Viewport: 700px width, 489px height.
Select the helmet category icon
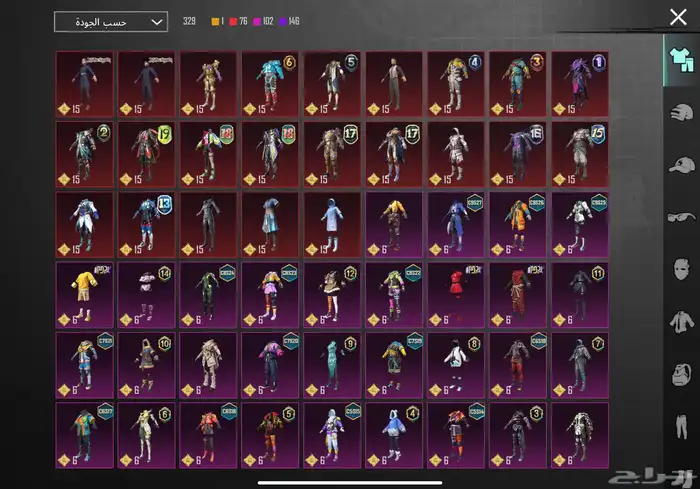click(679, 111)
